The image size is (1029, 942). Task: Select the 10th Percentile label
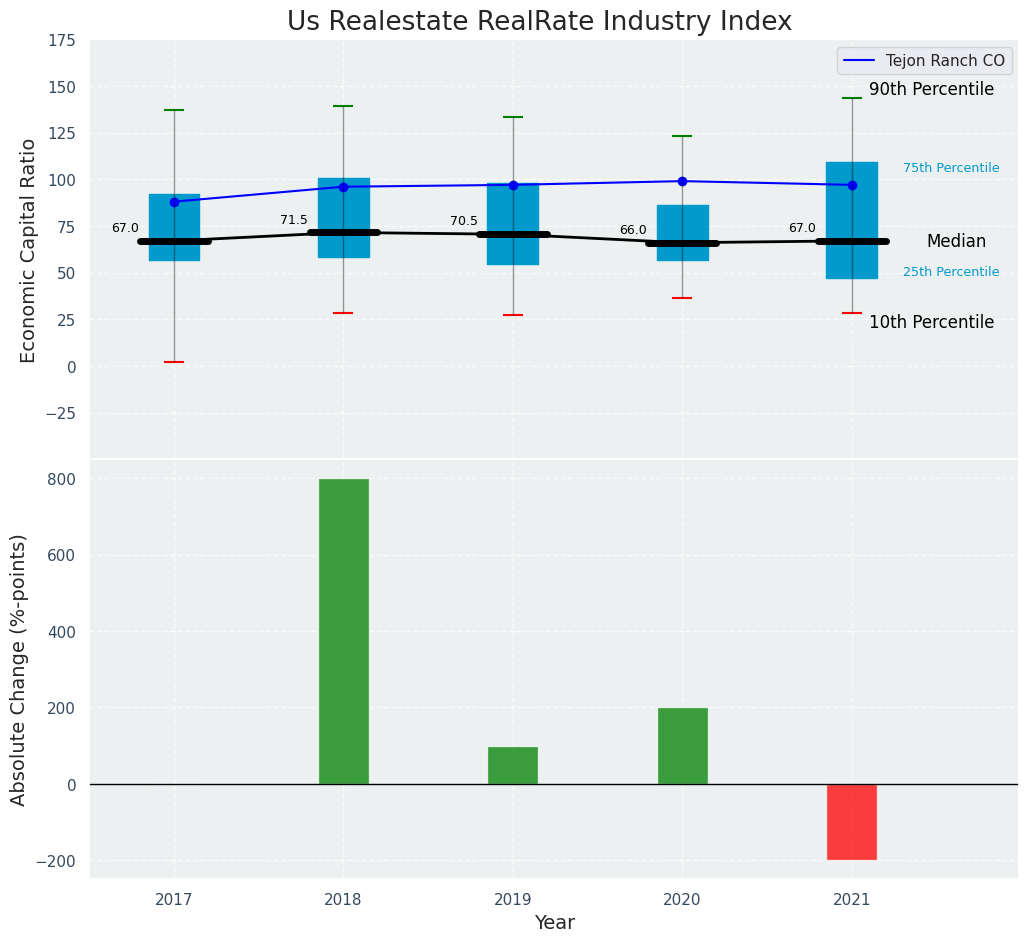tap(931, 322)
